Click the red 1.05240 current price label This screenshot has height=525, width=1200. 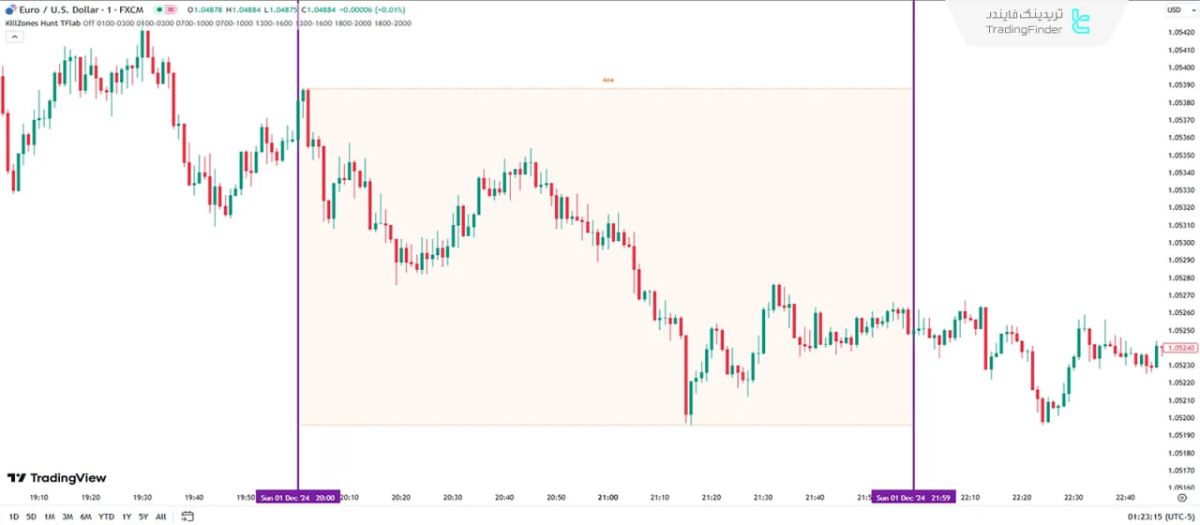(1180, 348)
